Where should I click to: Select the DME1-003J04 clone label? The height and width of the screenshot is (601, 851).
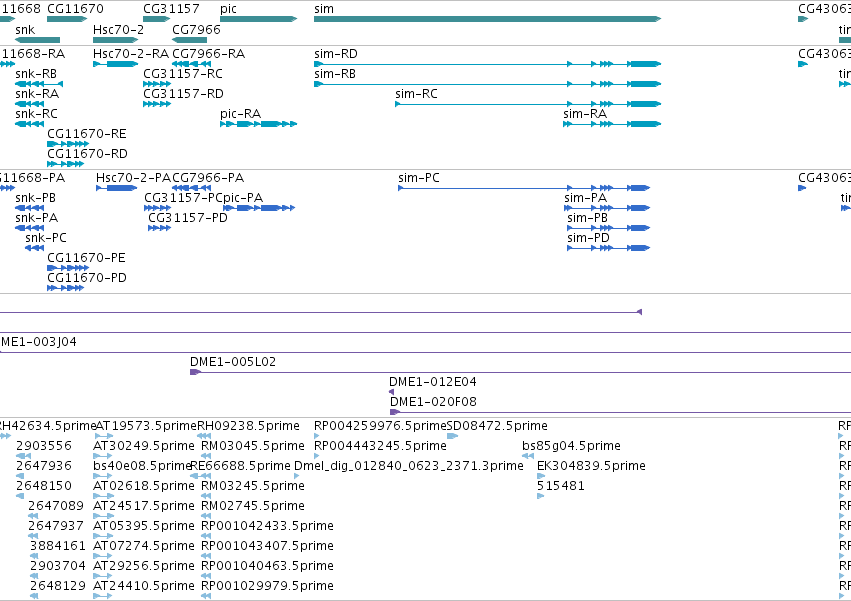coord(39,342)
